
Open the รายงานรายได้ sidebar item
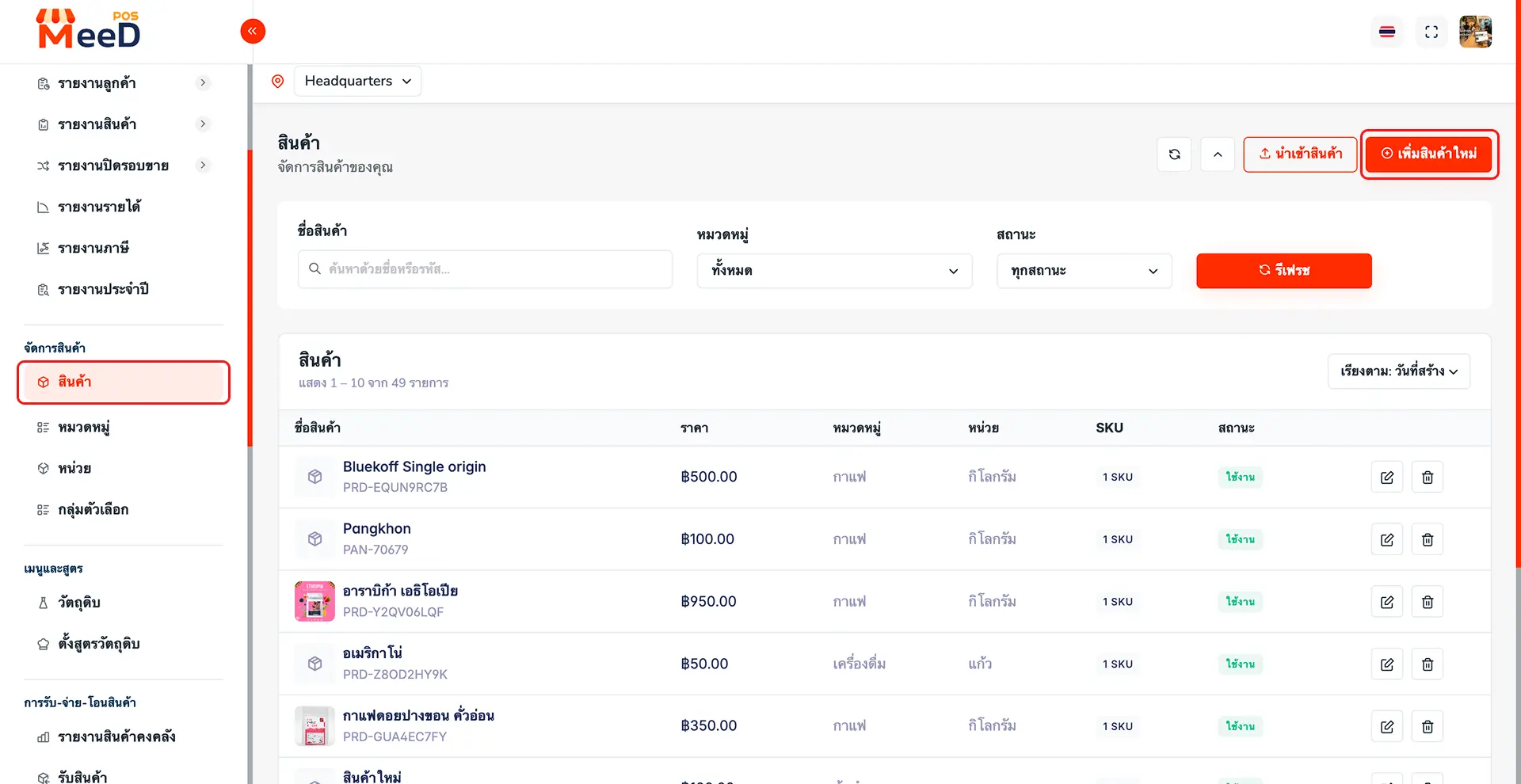tap(99, 207)
